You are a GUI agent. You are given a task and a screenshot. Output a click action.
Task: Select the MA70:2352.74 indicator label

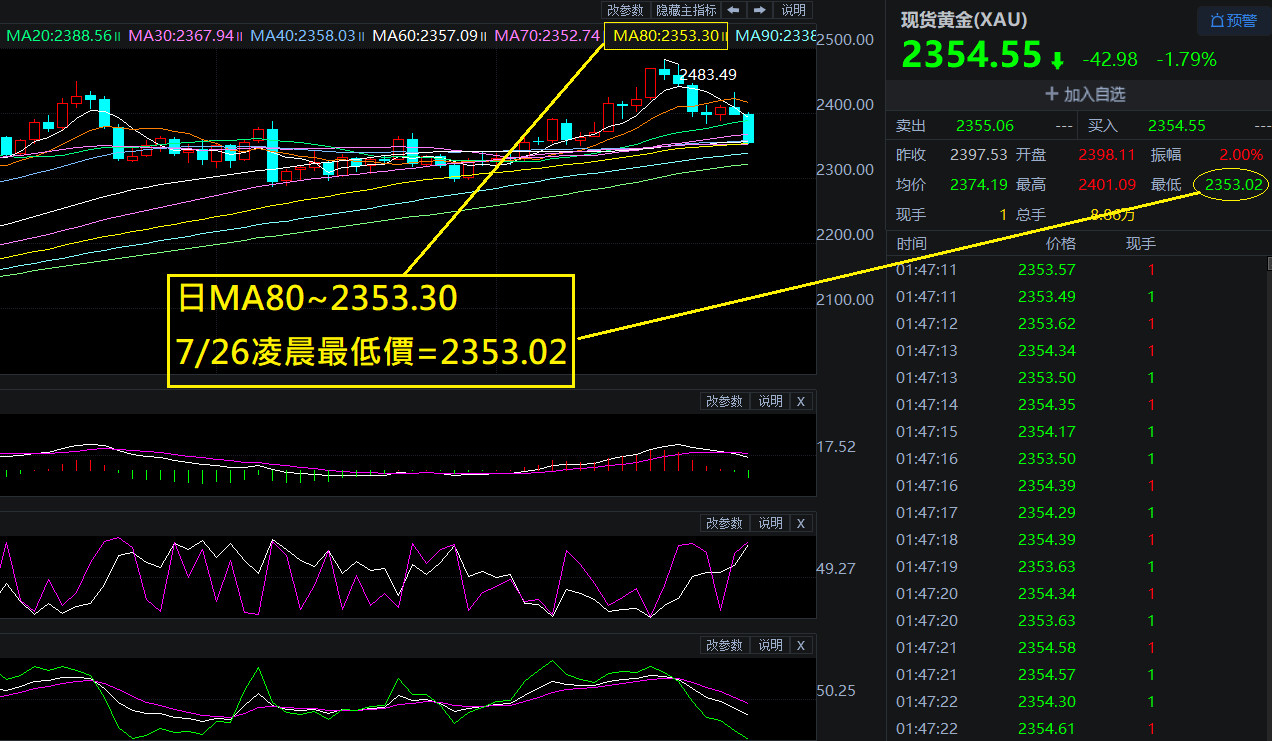[x=547, y=36]
